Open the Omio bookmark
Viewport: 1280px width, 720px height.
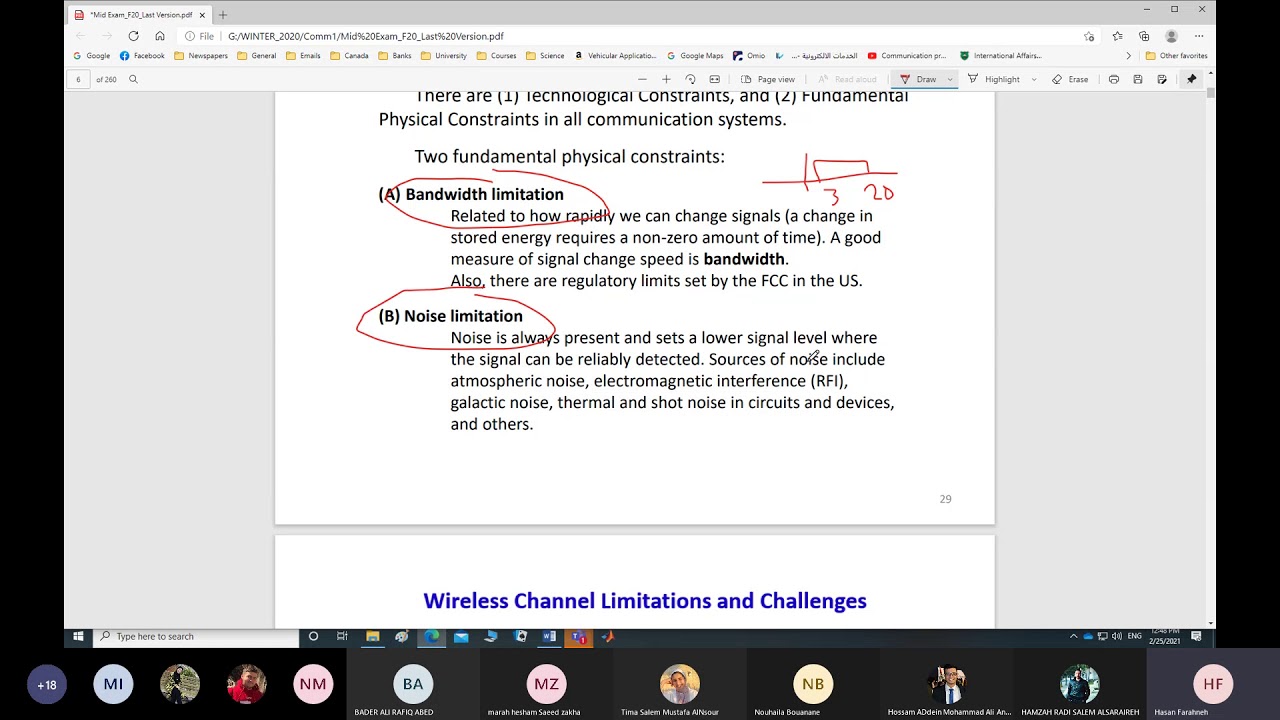coord(749,56)
